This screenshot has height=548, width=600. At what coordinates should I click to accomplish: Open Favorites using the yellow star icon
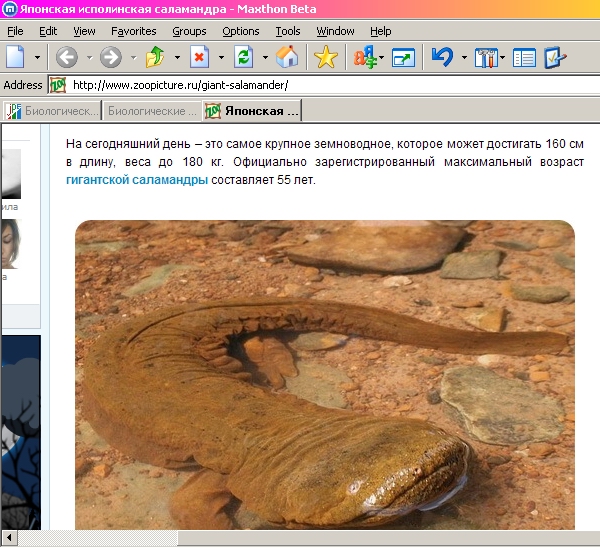(x=325, y=57)
